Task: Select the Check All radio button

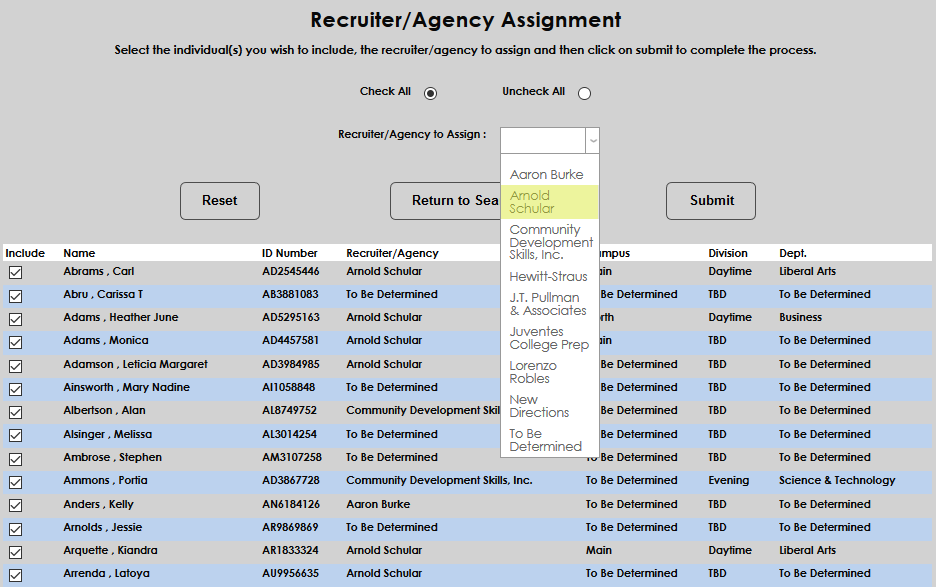Action: pyautogui.click(x=430, y=92)
